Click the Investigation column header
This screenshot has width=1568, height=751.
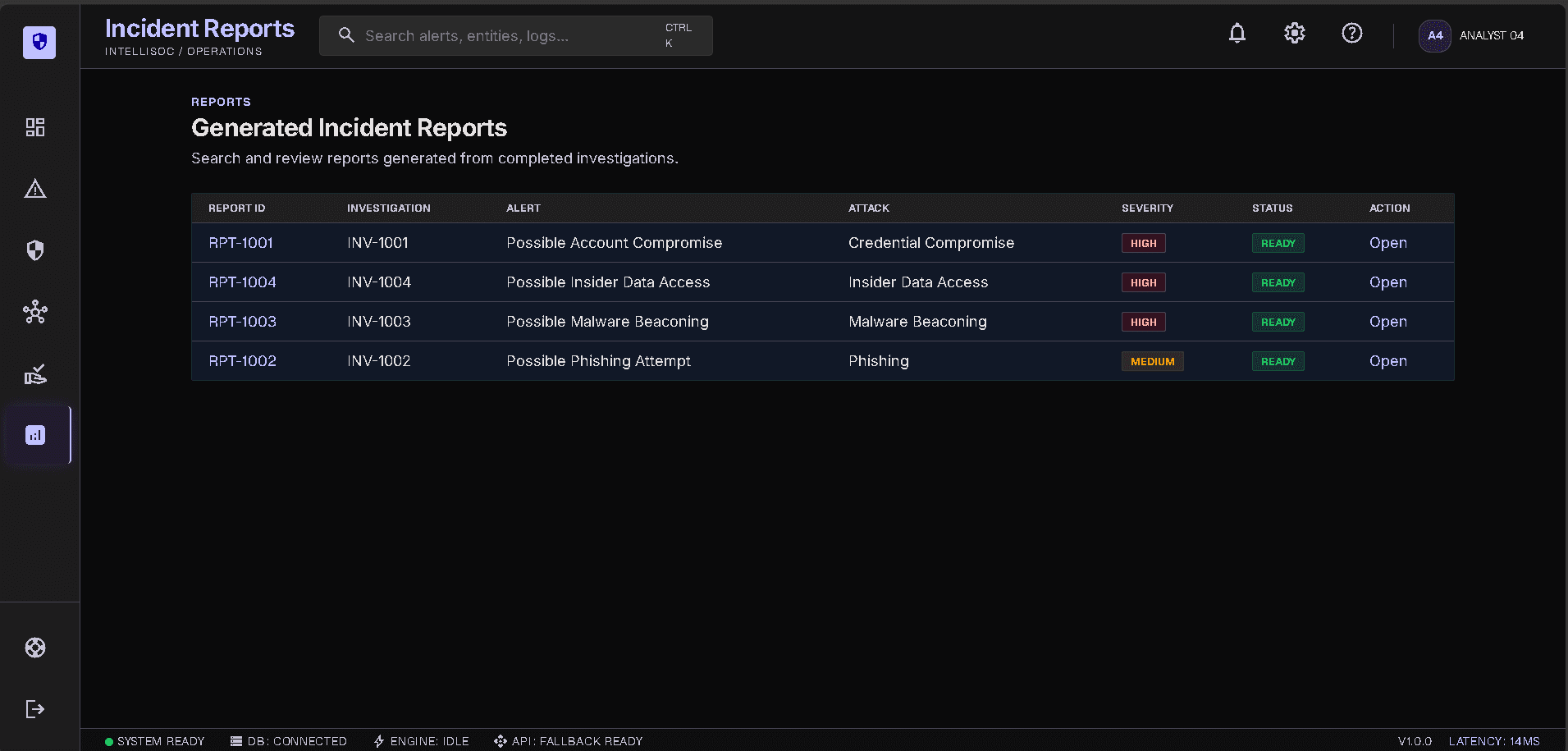388,208
